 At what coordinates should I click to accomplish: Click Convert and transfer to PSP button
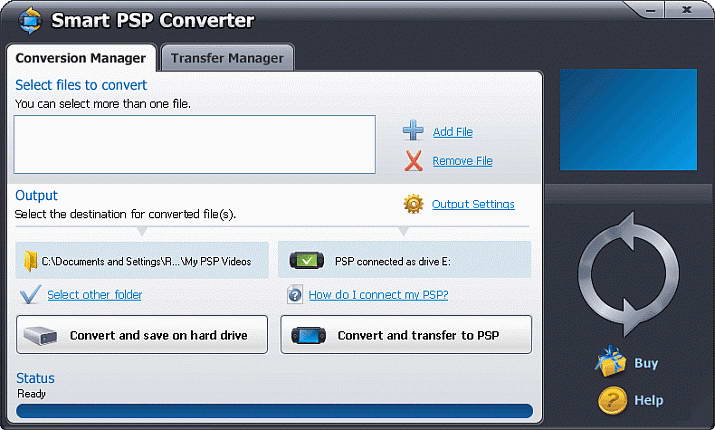pos(406,335)
